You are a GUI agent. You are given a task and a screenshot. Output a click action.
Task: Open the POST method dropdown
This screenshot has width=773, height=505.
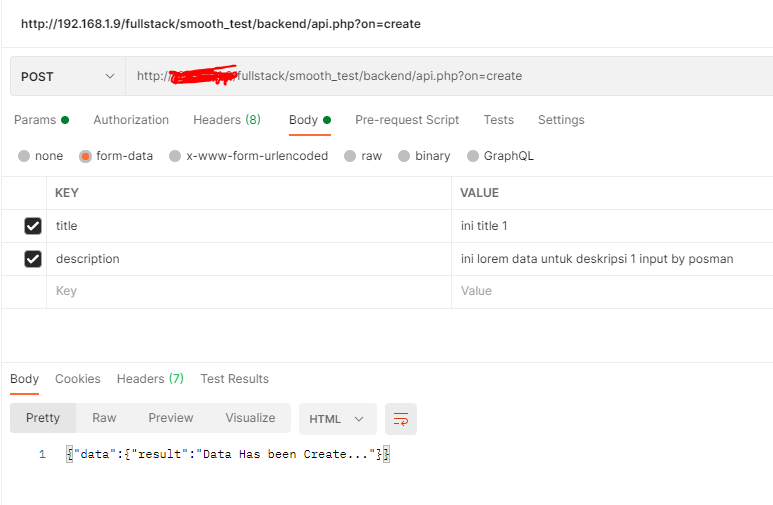(x=68, y=76)
